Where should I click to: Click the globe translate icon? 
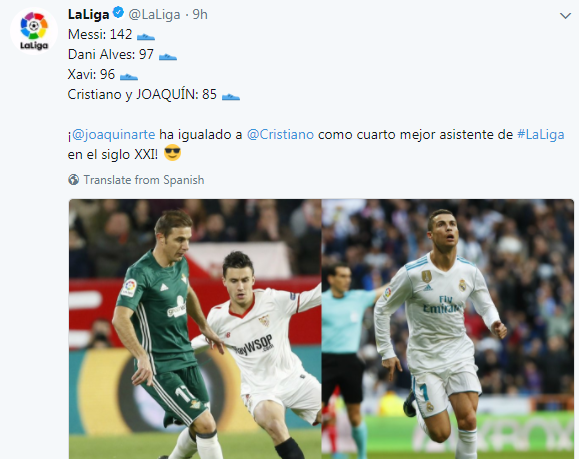73,180
